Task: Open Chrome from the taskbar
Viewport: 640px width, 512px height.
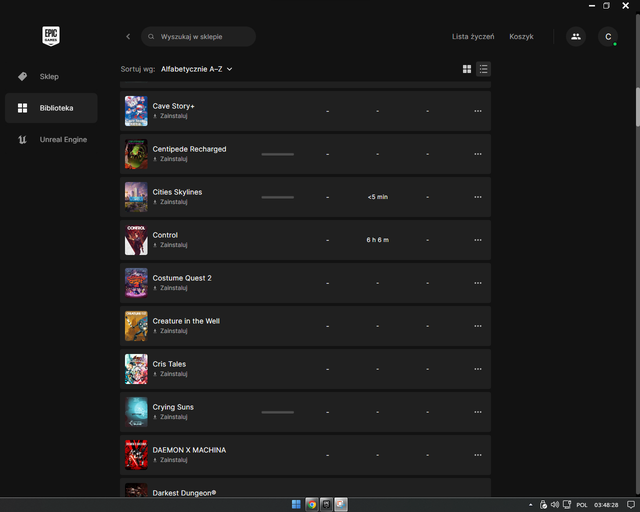Action: click(x=312, y=505)
